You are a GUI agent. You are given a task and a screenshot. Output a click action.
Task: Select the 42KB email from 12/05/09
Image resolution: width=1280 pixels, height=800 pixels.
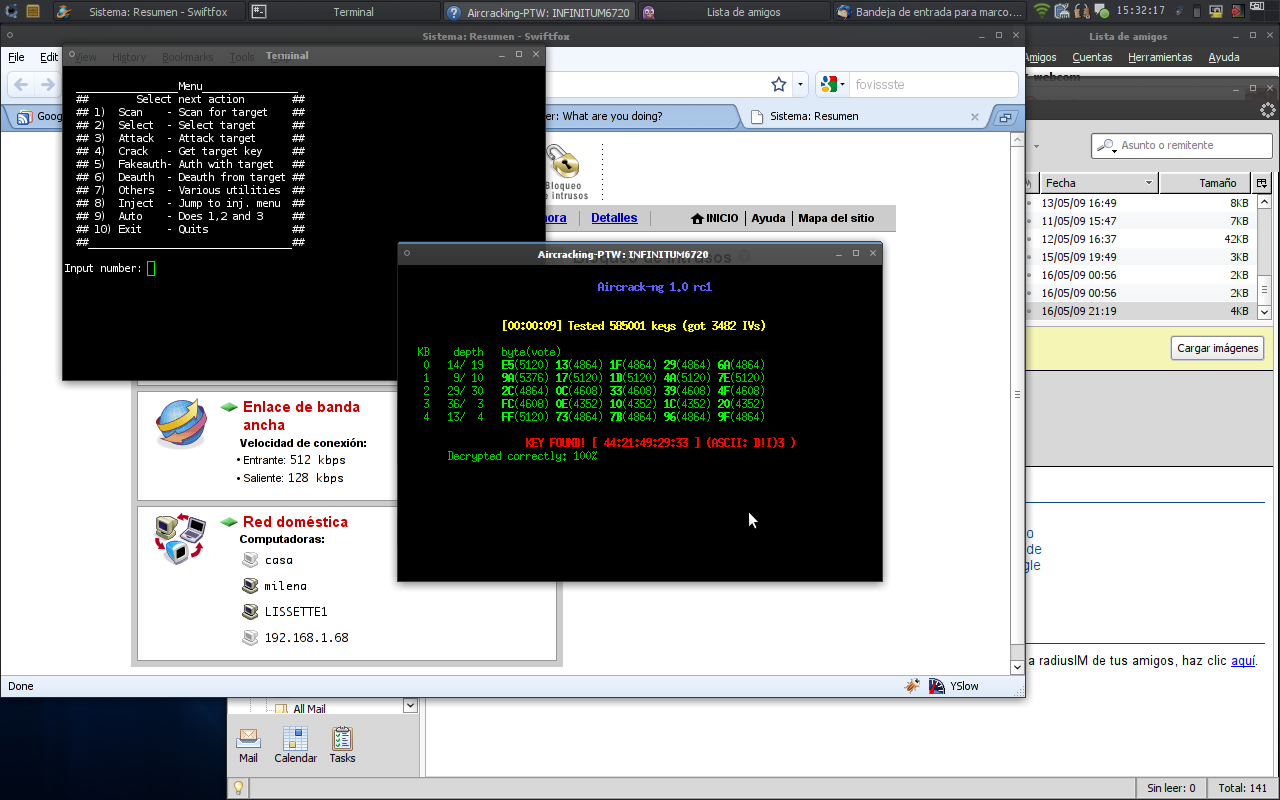[1140, 239]
